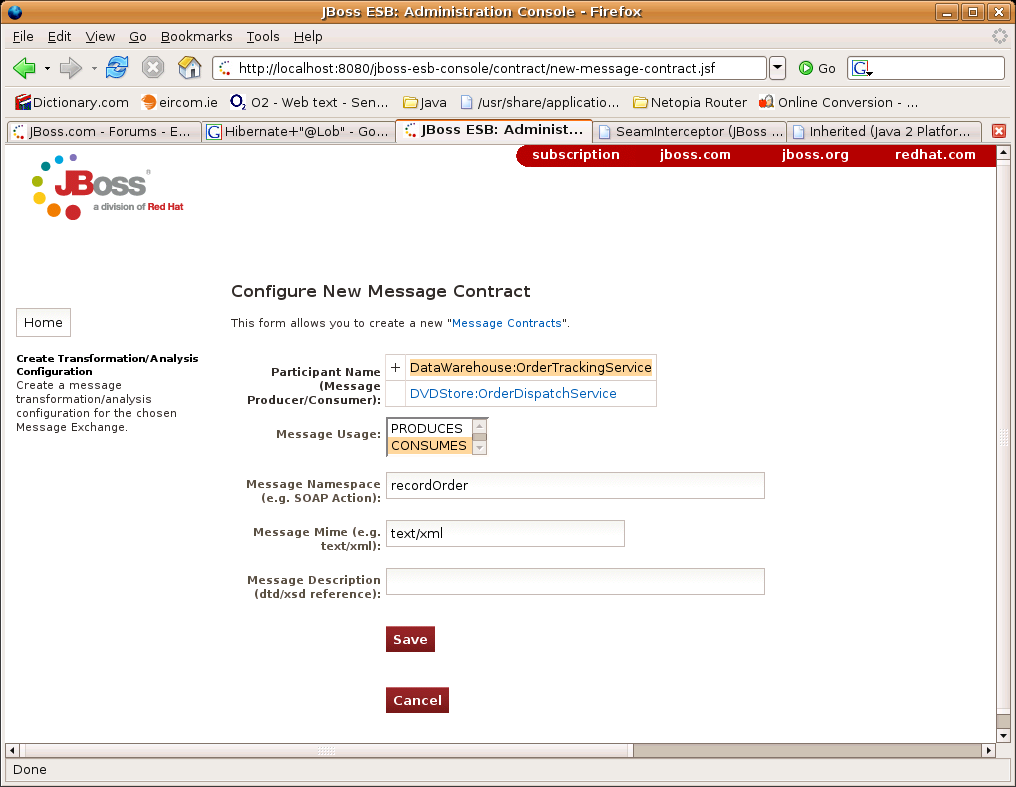Open the eircom.ie bookmark
This screenshot has height=787, width=1016.
click(x=179, y=102)
